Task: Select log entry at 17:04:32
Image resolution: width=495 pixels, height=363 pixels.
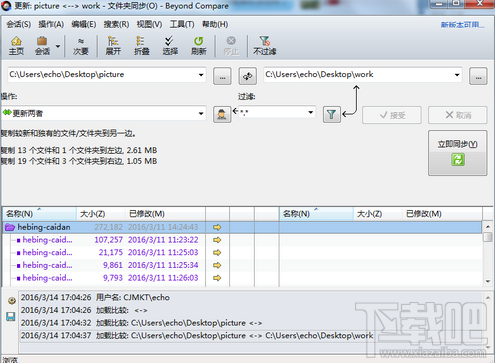Action: 251,323
